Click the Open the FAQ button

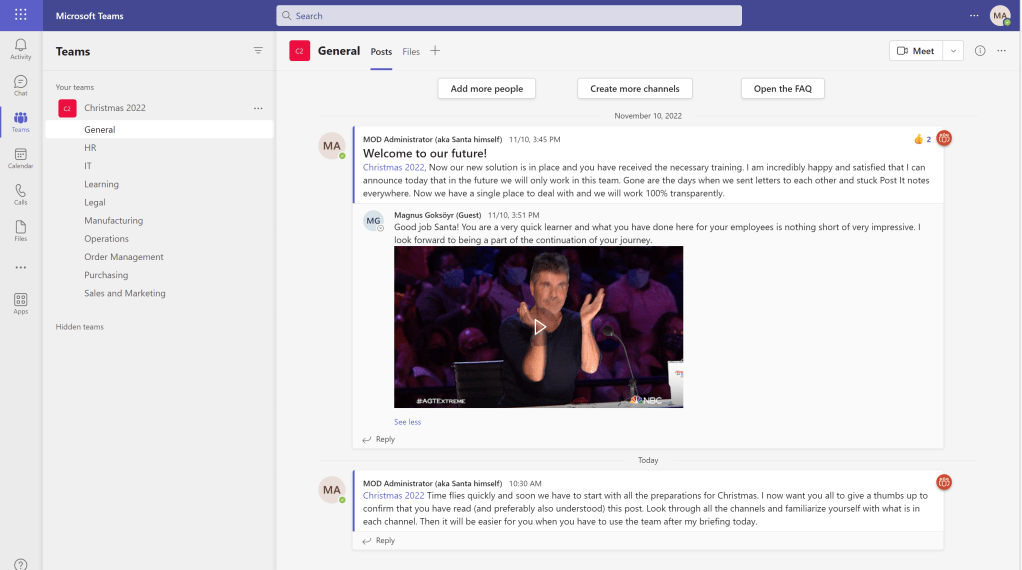(x=782, y=89)
